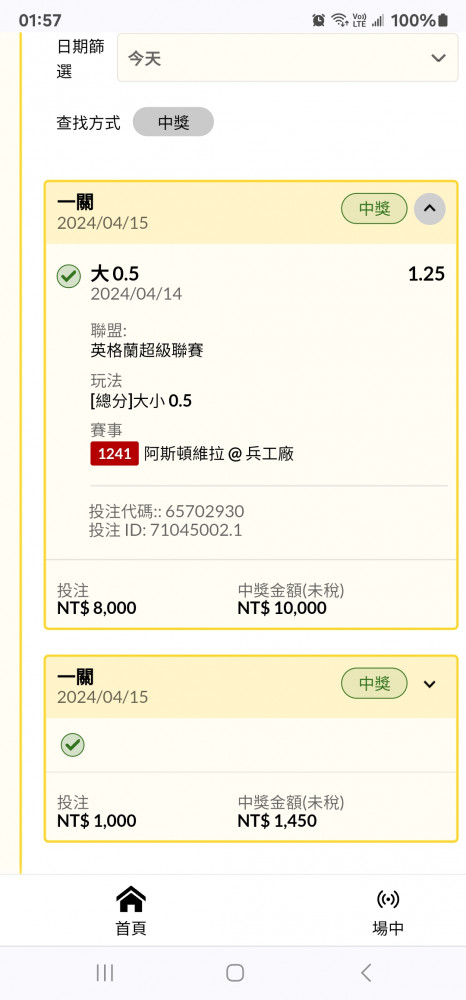Tap the 1.25 odds value
Image resolution: width=466 pixels, height=1000 pixels.
(426, 274)
